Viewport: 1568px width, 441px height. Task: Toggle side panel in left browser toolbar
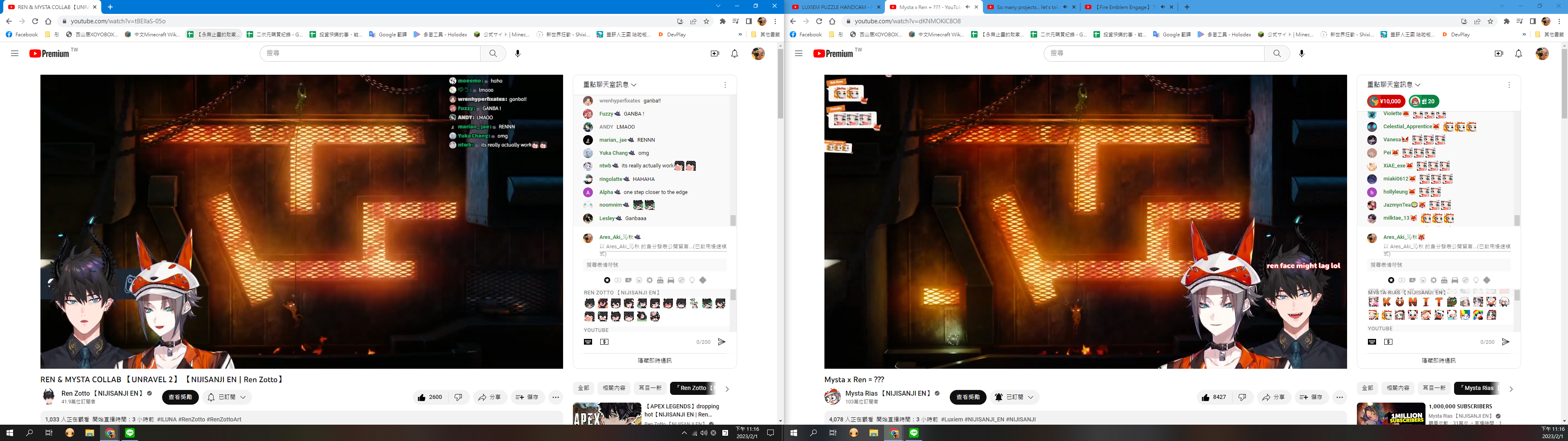pyautogui.click(x=749, y=21)
